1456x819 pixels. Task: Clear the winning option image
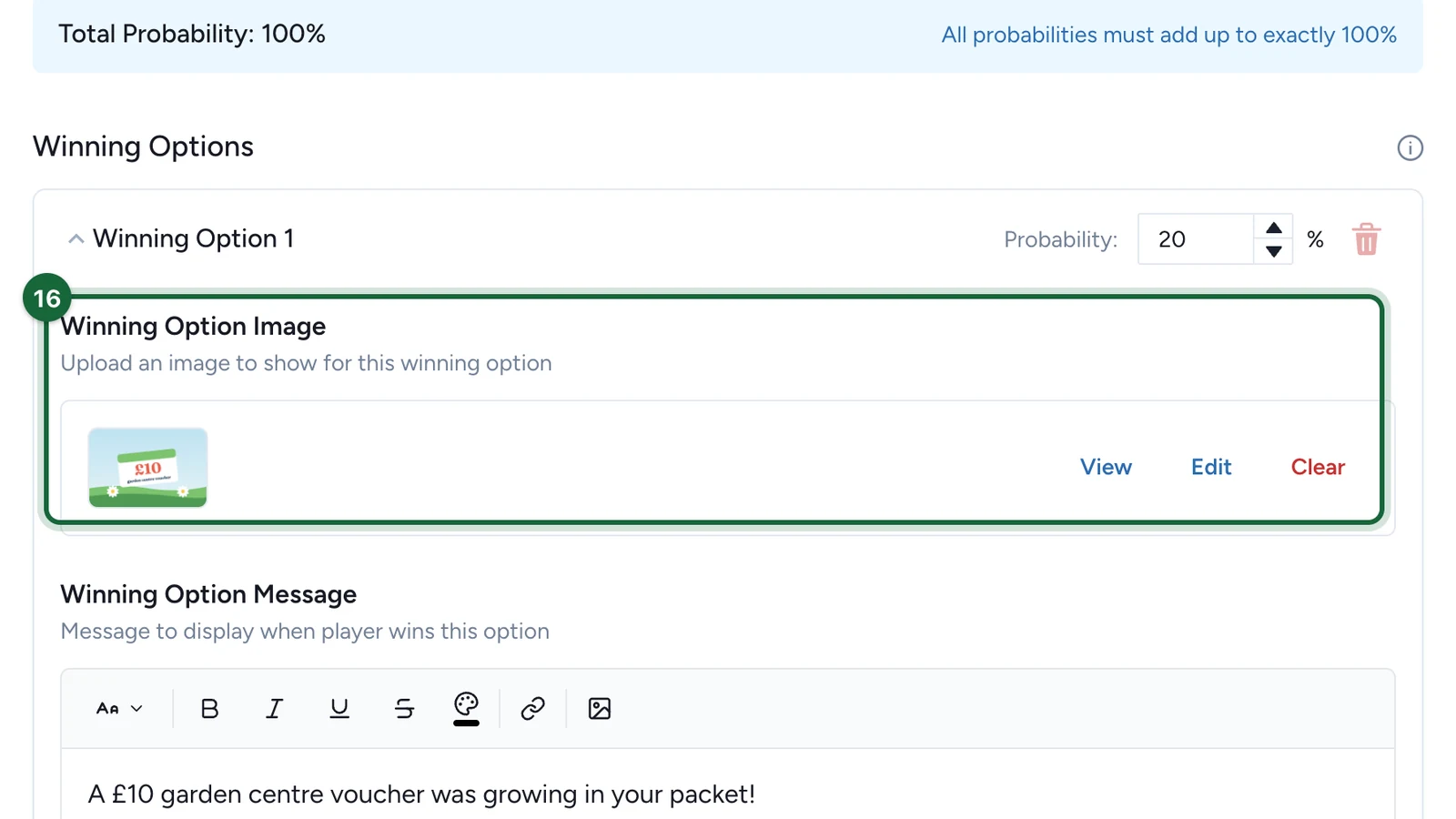click(1318, 467)
